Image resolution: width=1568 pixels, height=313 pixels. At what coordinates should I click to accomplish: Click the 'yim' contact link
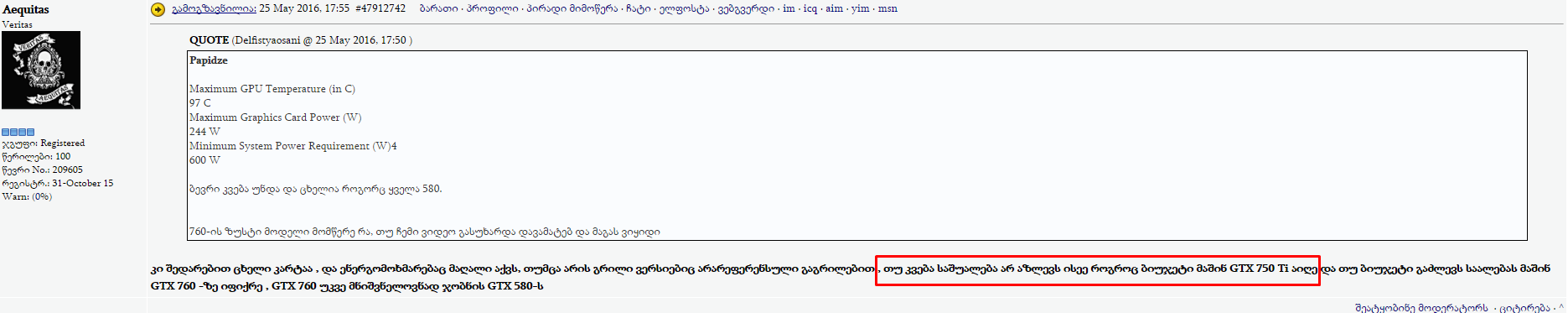861,8
